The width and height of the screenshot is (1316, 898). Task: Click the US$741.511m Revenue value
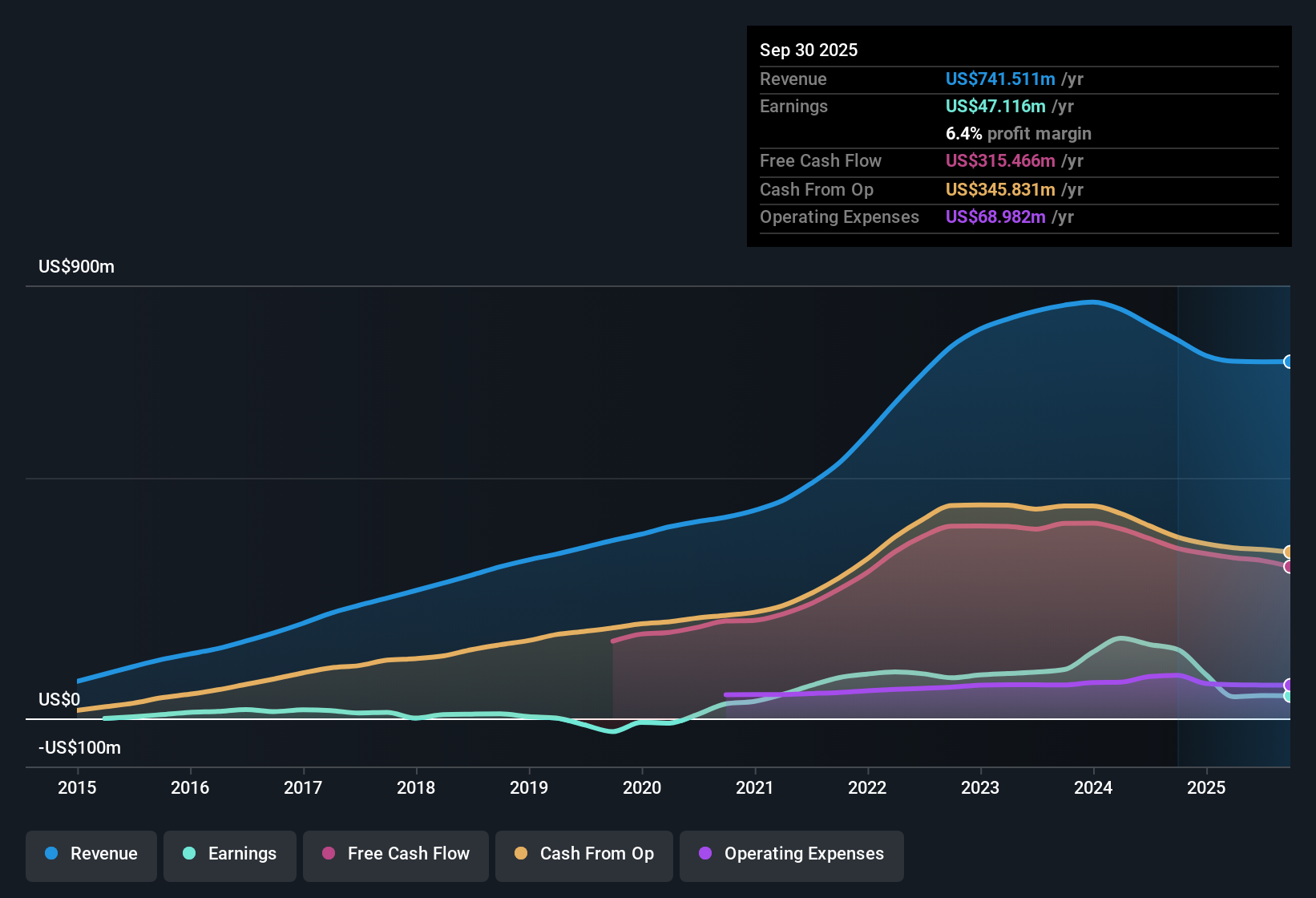[x=999, y=79]
